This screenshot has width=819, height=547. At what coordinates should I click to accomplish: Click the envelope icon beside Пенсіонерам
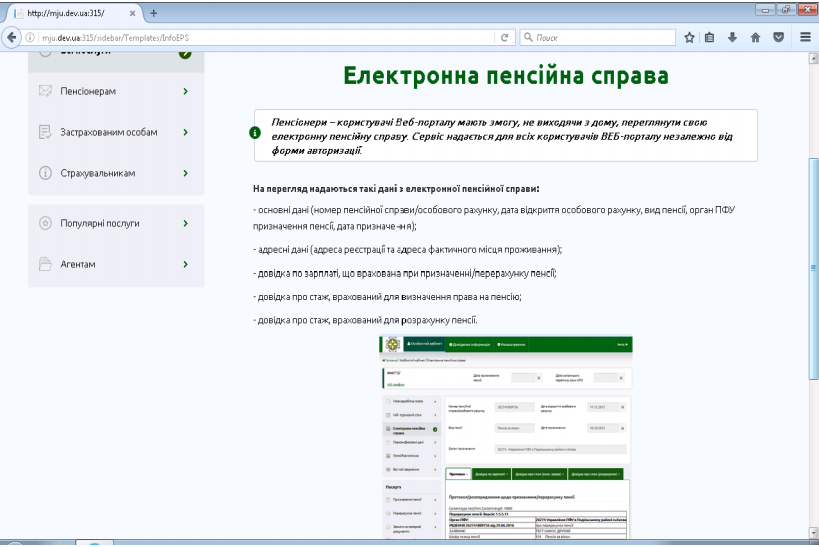pyautogui.click(x=45, y=91)
